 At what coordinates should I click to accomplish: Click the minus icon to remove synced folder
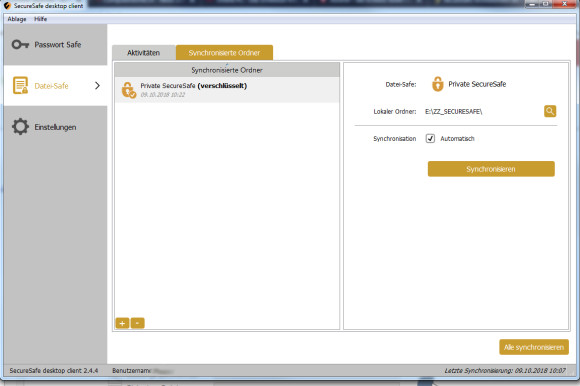(x=138, y=323)
